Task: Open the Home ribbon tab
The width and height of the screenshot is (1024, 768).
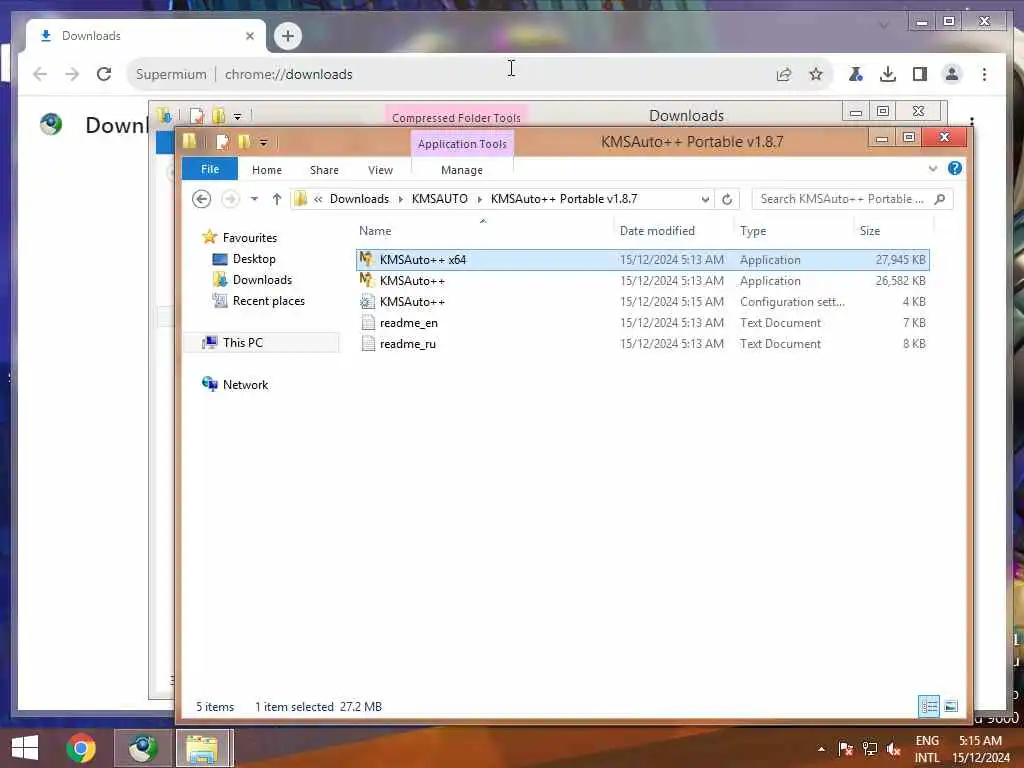Action: click(x=266, y=170)
